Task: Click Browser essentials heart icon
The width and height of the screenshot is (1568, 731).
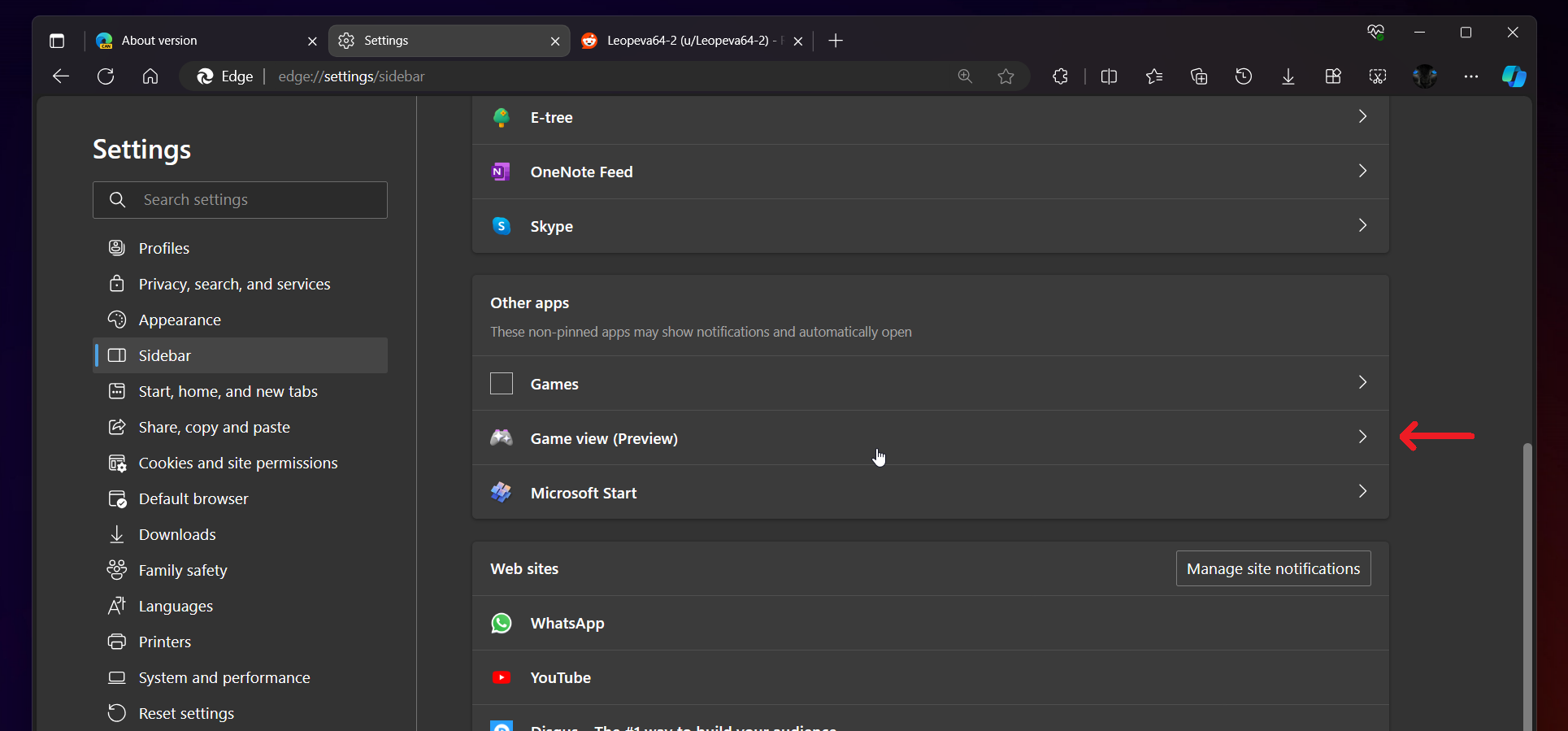Action: (x=1375, y=33)
